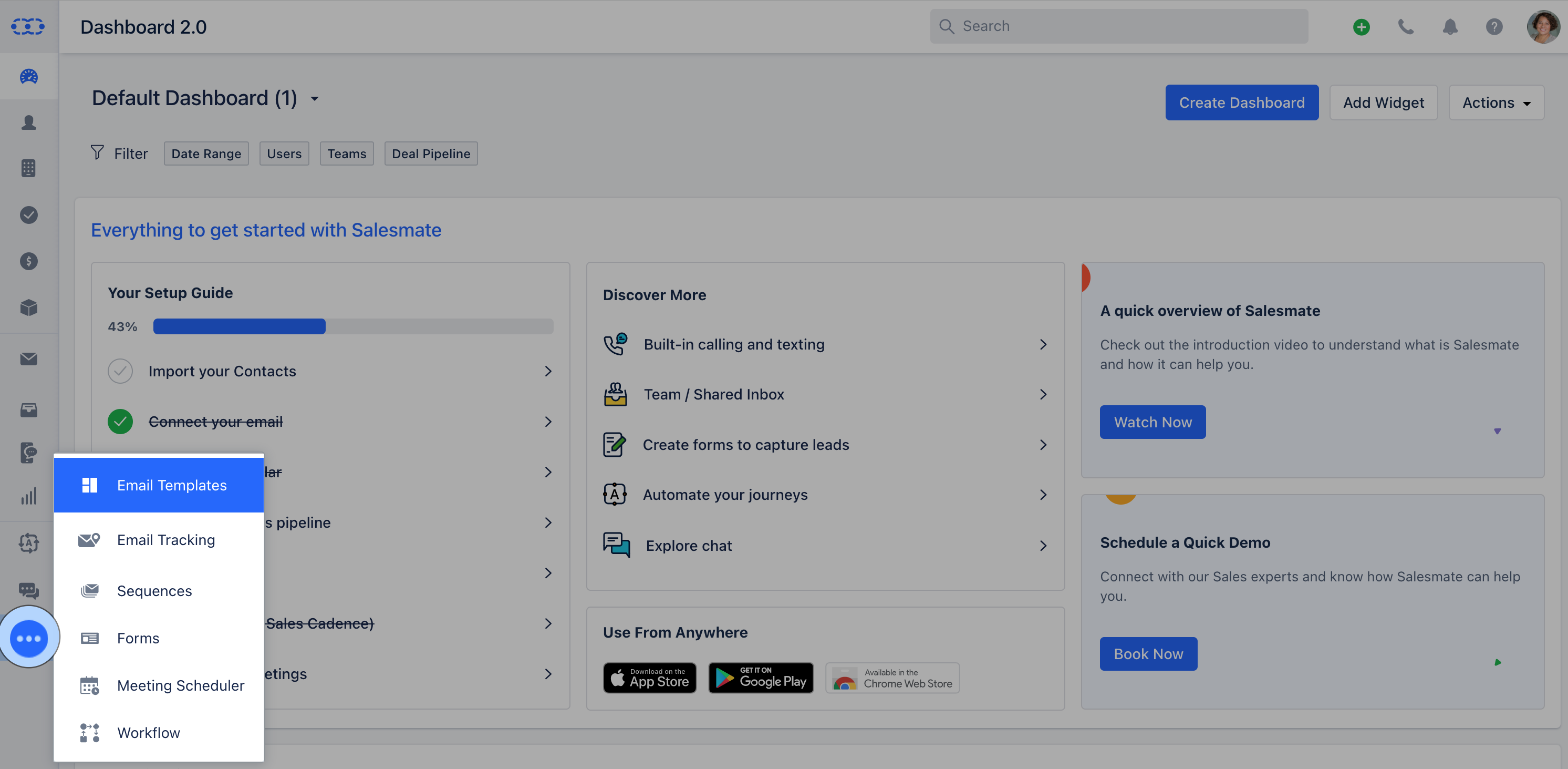Expand Built-in calling and texting chevron

[x=1043, y=345]
